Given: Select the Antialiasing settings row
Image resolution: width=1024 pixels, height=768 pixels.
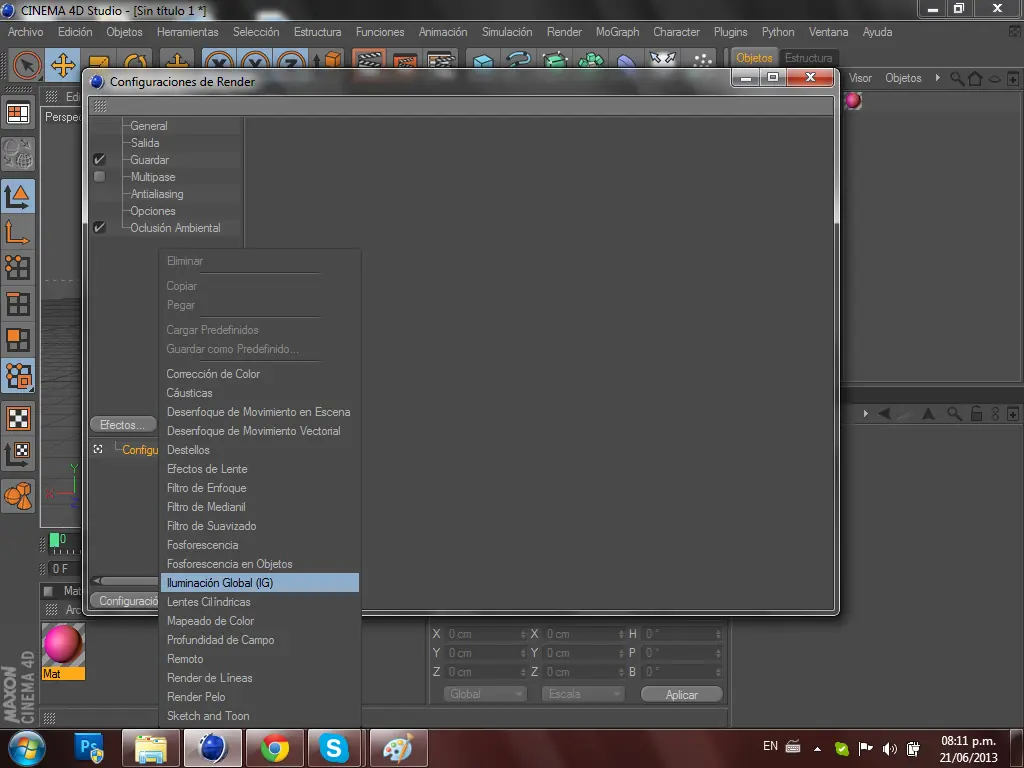Looking at the screenshot, I should pos(157,194).
